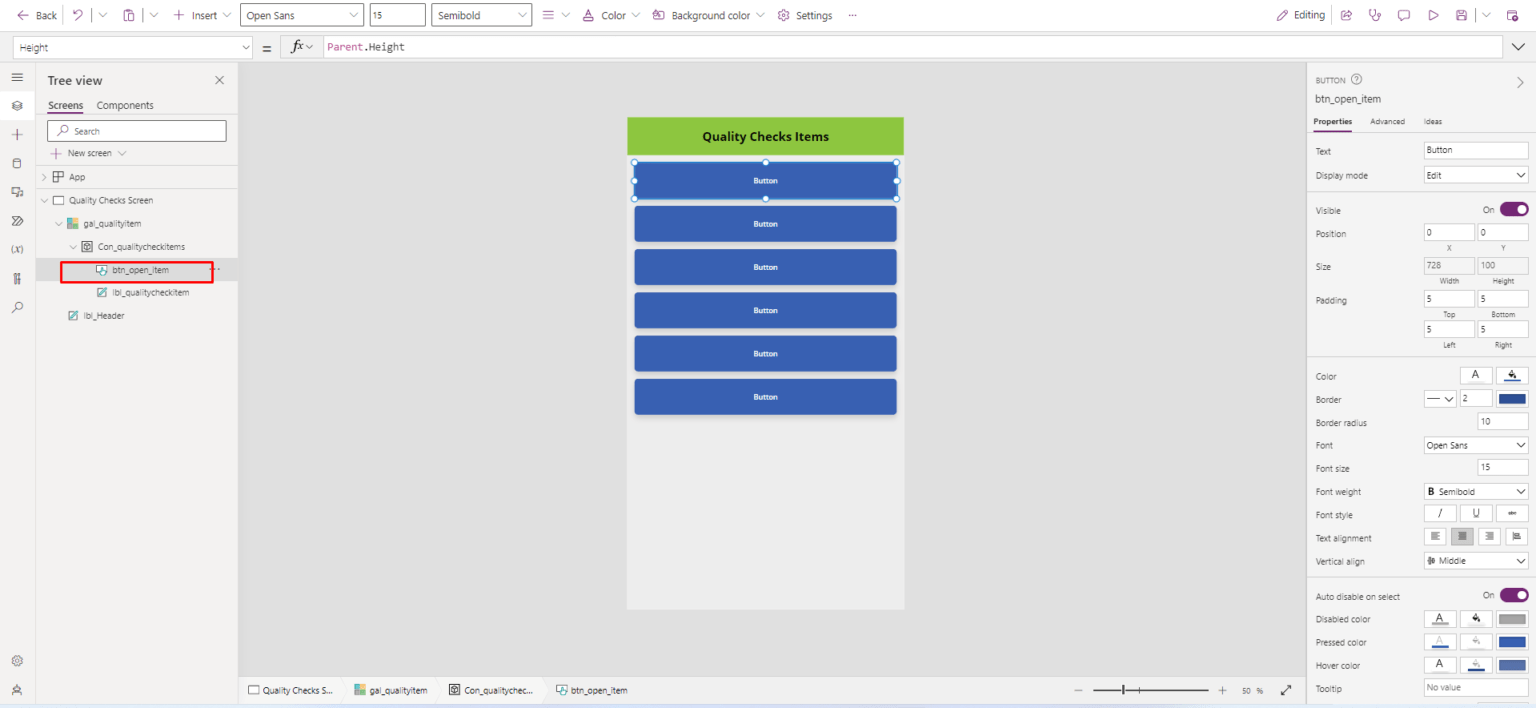Click New screen in Tree view
This screenshot has height=708, width=1536.
[88, 152]
